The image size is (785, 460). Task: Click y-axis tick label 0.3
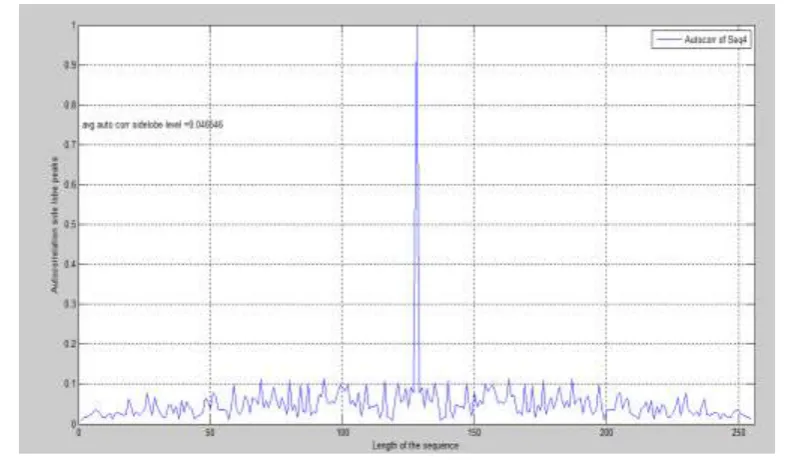[x=70, y=304]
